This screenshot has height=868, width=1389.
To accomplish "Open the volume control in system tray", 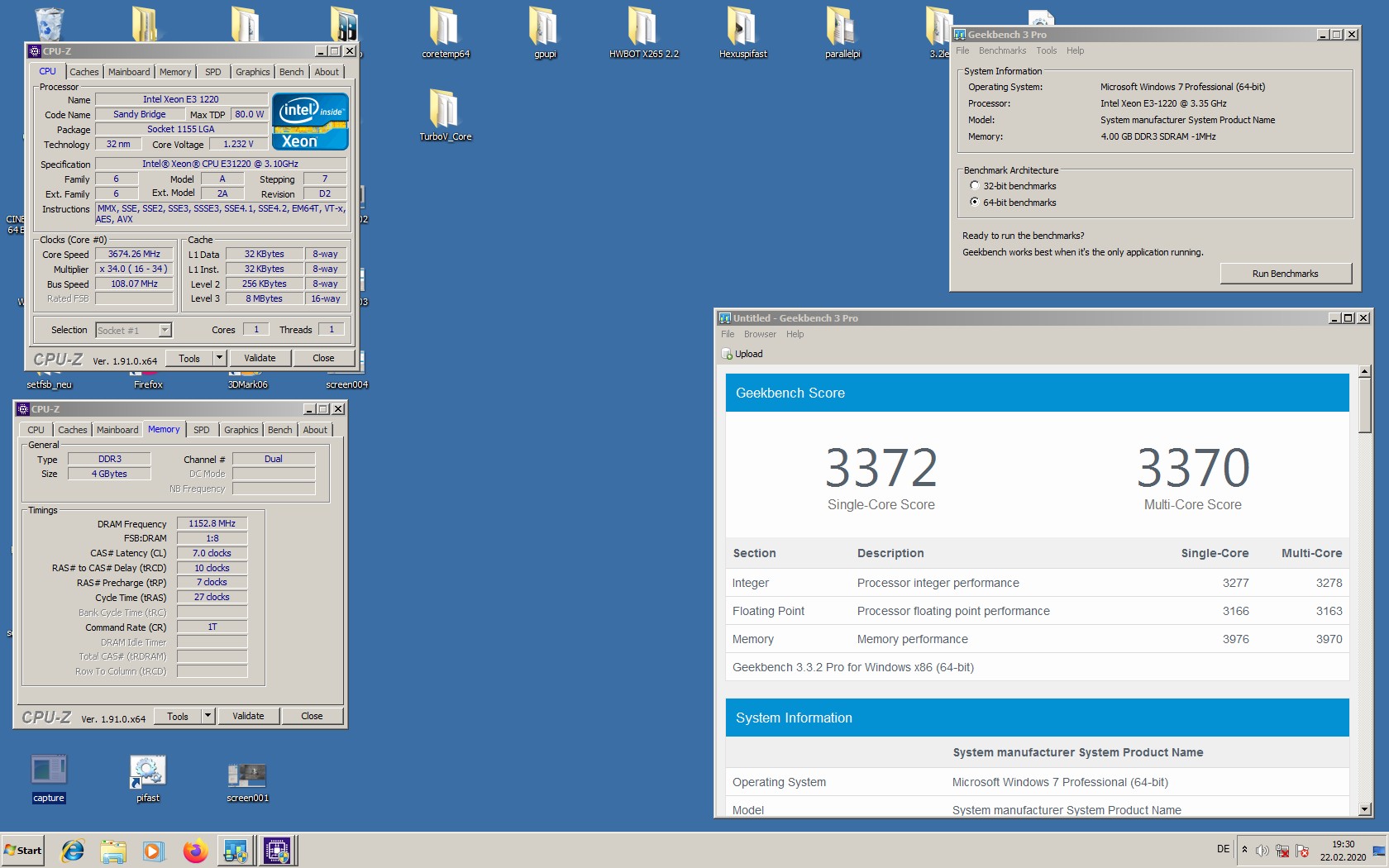I will pyautogui.click(x=1263, y=851).
